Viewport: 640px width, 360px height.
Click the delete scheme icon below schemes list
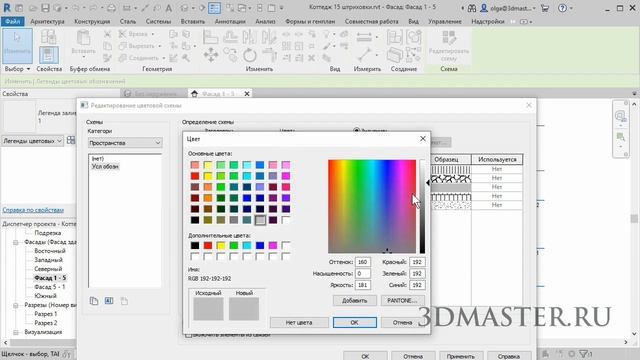124,301
